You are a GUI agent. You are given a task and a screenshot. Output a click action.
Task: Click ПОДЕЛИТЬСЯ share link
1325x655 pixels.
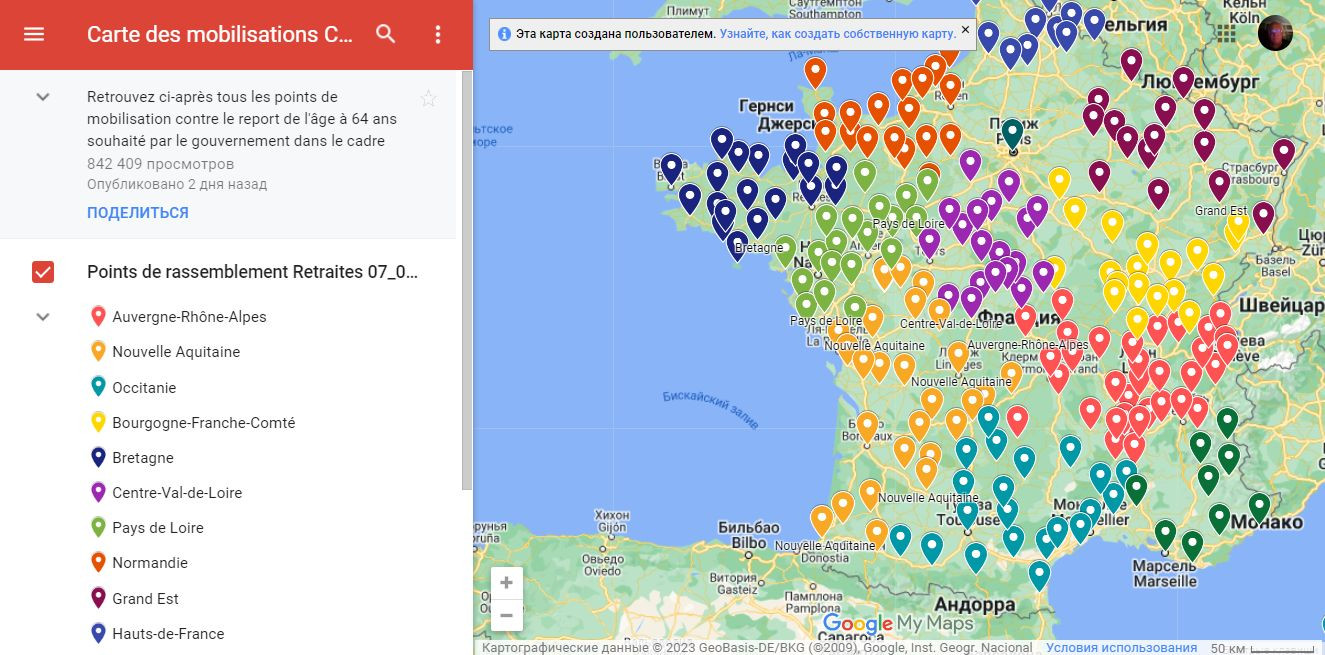(x=137, y=213)
